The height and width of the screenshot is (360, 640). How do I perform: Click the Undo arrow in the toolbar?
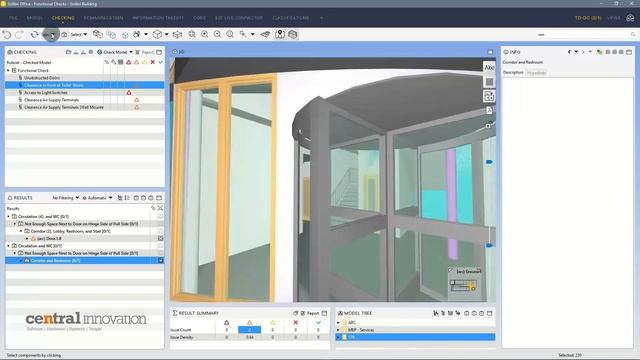click(x=7, y=35)
